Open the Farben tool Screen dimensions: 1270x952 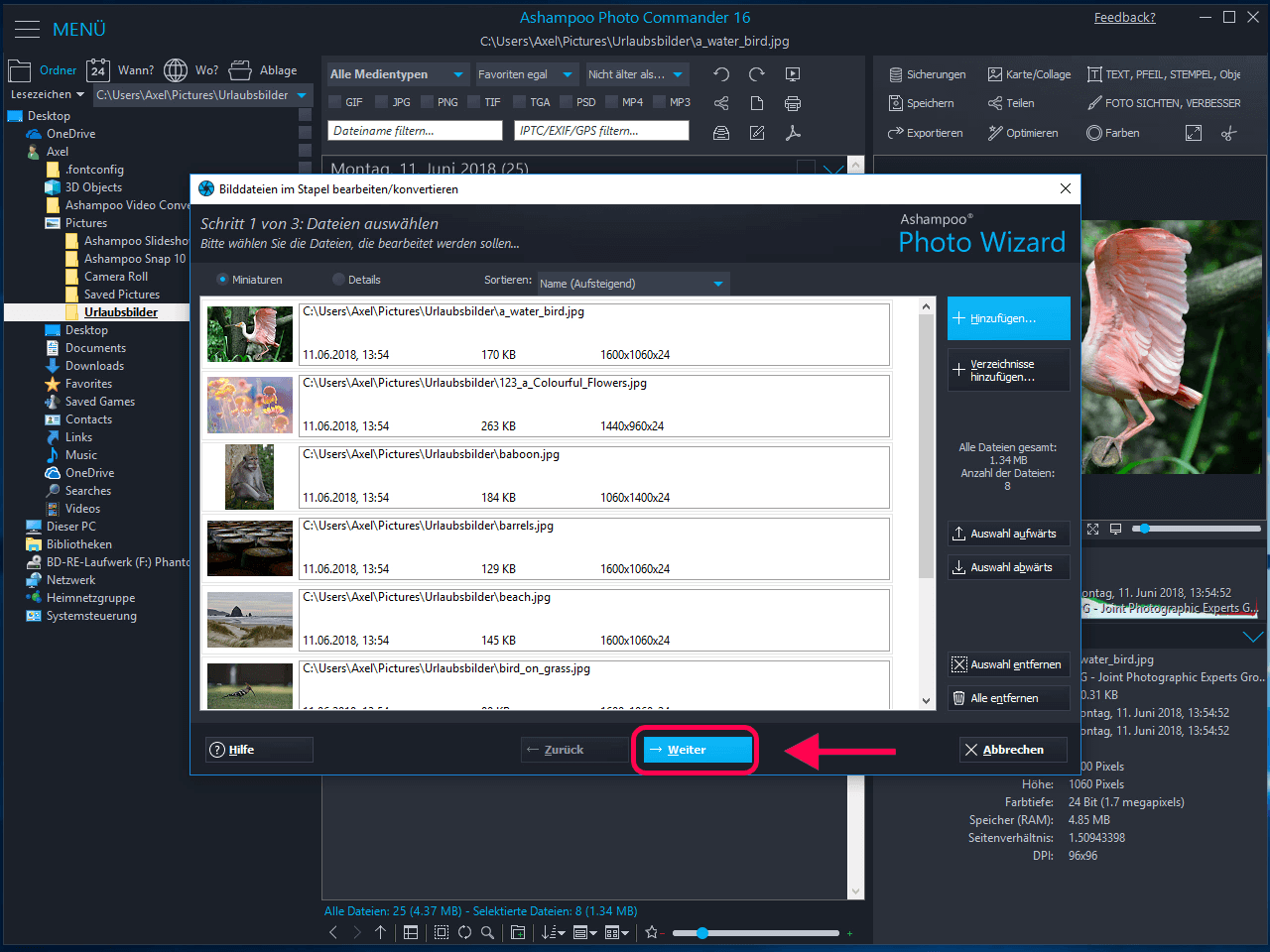tap(1112, 133)
